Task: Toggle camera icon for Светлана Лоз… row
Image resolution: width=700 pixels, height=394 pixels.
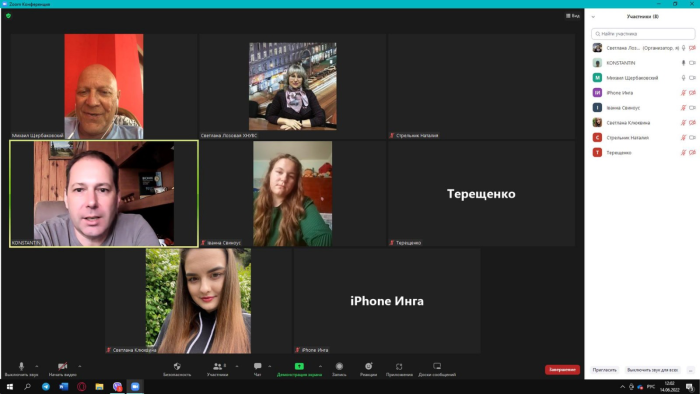Action: pyautogui.click(x=692, y=48)
